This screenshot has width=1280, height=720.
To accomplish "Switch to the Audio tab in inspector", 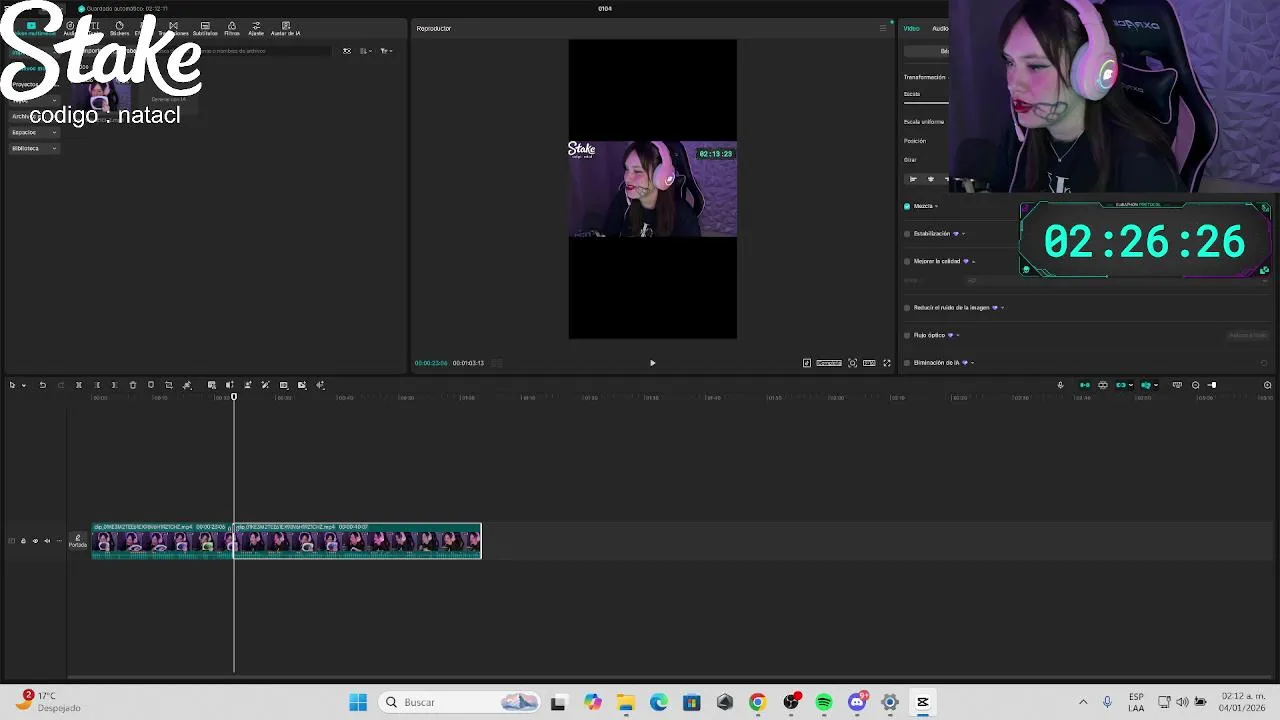I will [x=940, y=28].
